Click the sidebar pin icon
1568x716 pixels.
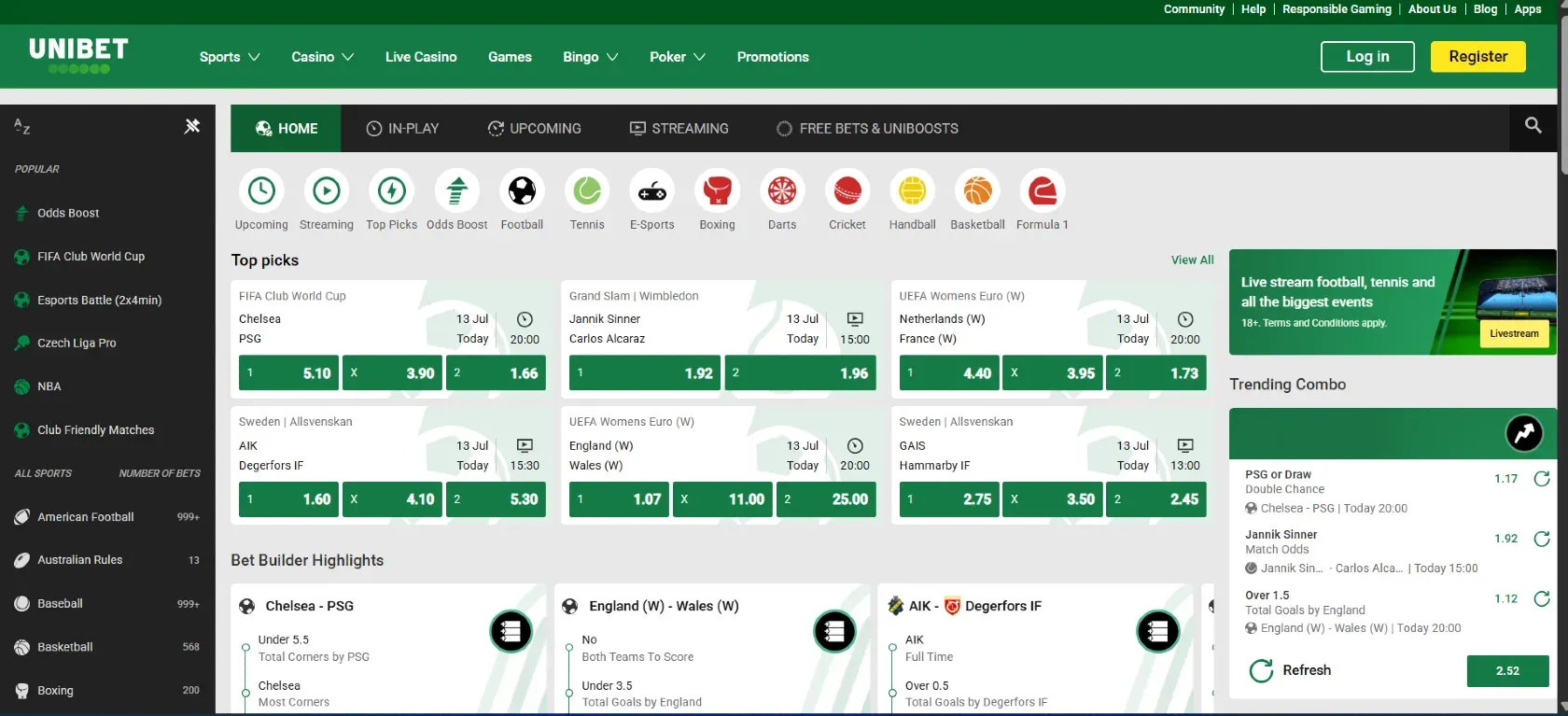192,126
